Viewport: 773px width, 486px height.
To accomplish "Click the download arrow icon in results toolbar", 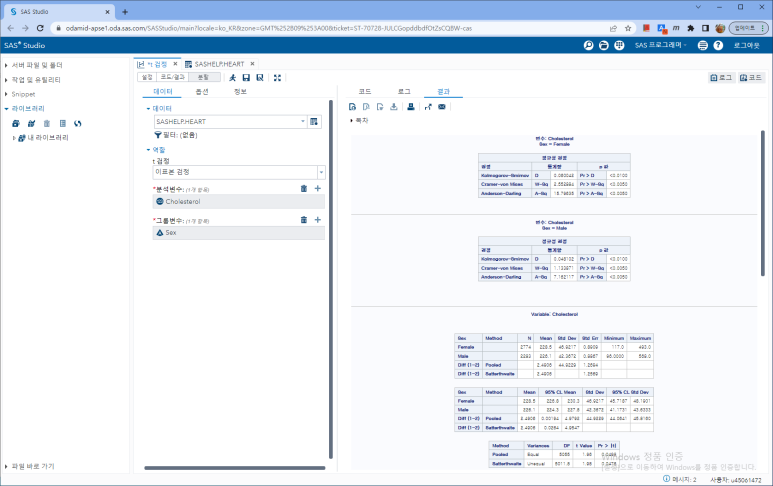I will pos(393,106).
